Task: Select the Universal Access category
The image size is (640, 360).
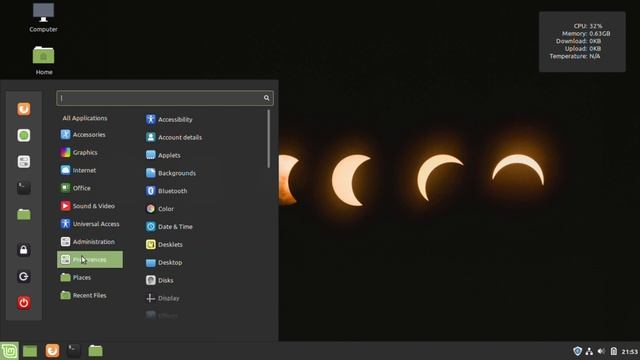Action: click(x=90, y=224)
